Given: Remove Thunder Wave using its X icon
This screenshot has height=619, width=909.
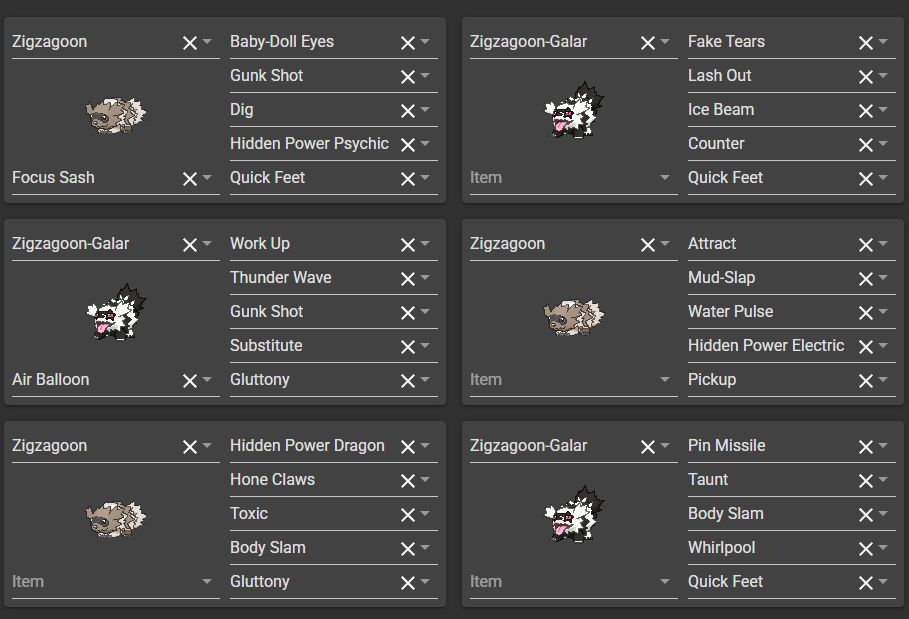Looking at the screenshot, I should pyautogui.click(x=408, y=278).
